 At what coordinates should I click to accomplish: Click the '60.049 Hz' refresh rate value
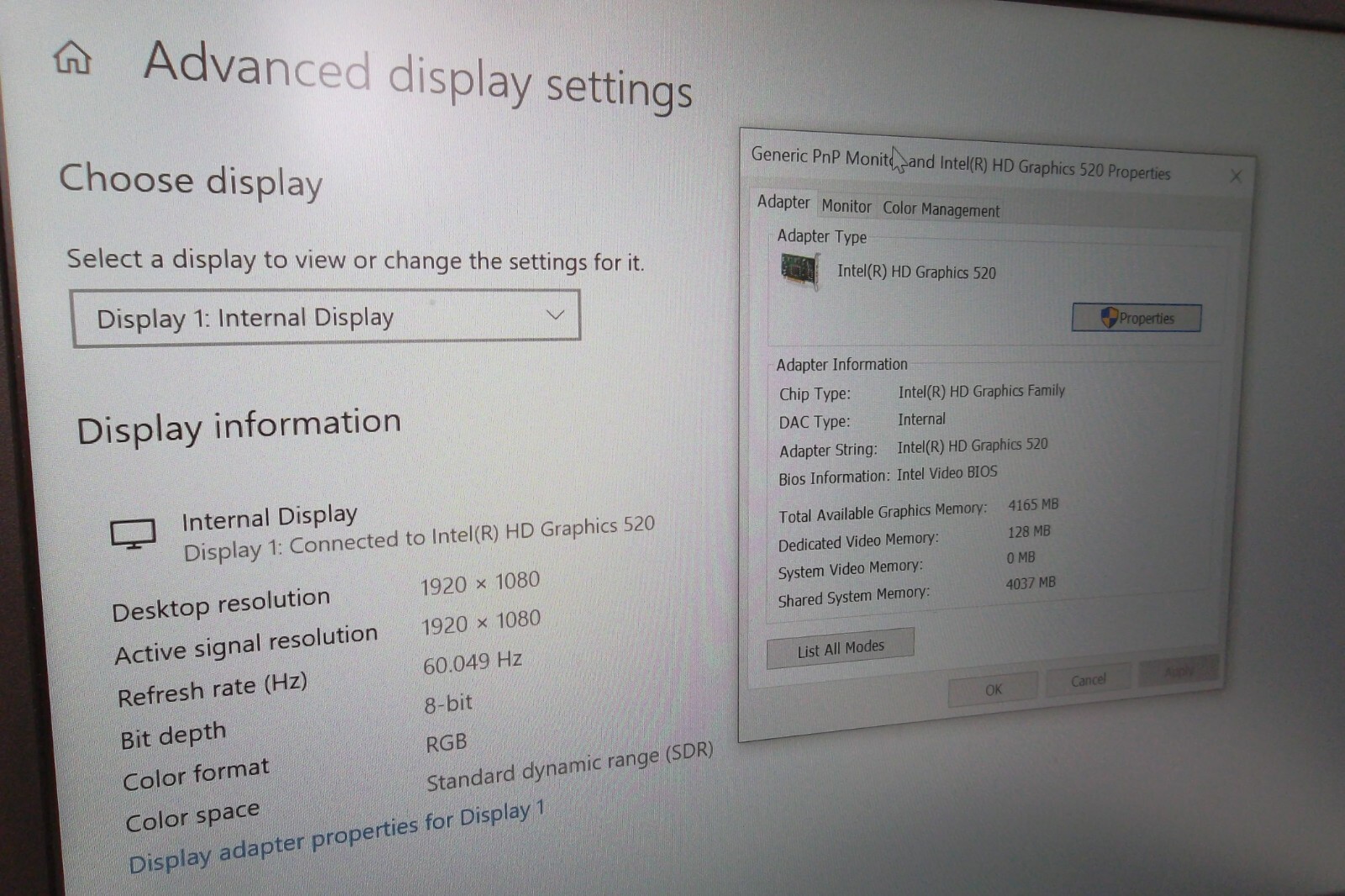point(472,662)
